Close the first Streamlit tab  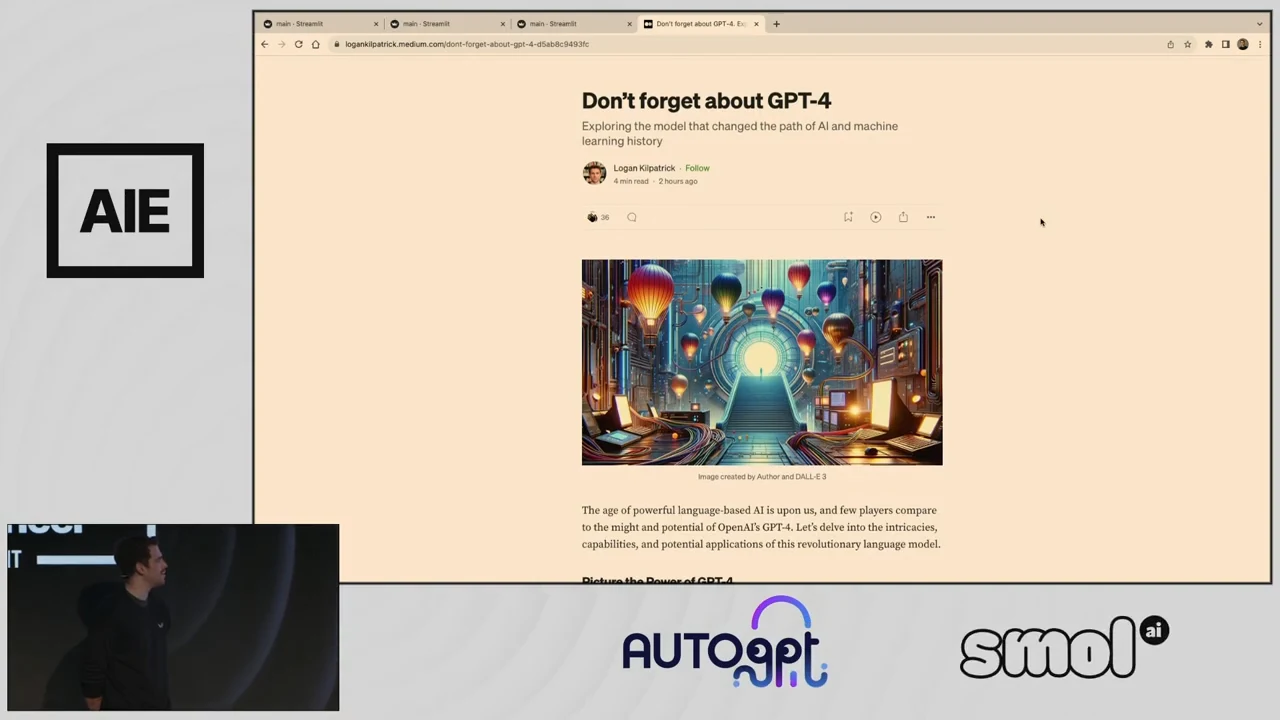[x=376, y=24]
